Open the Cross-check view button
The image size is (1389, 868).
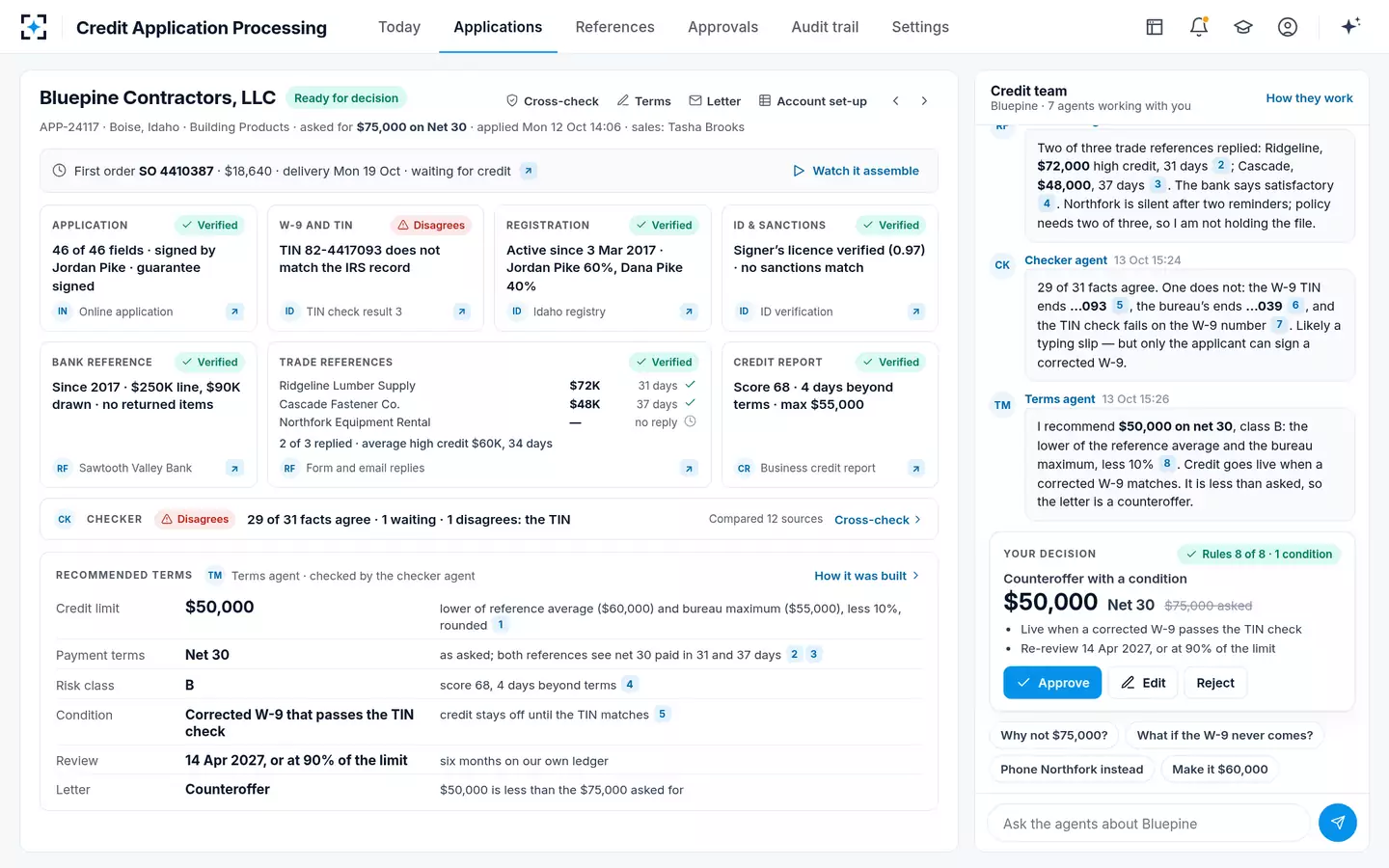pyautogui.click(x=553, y=100)
